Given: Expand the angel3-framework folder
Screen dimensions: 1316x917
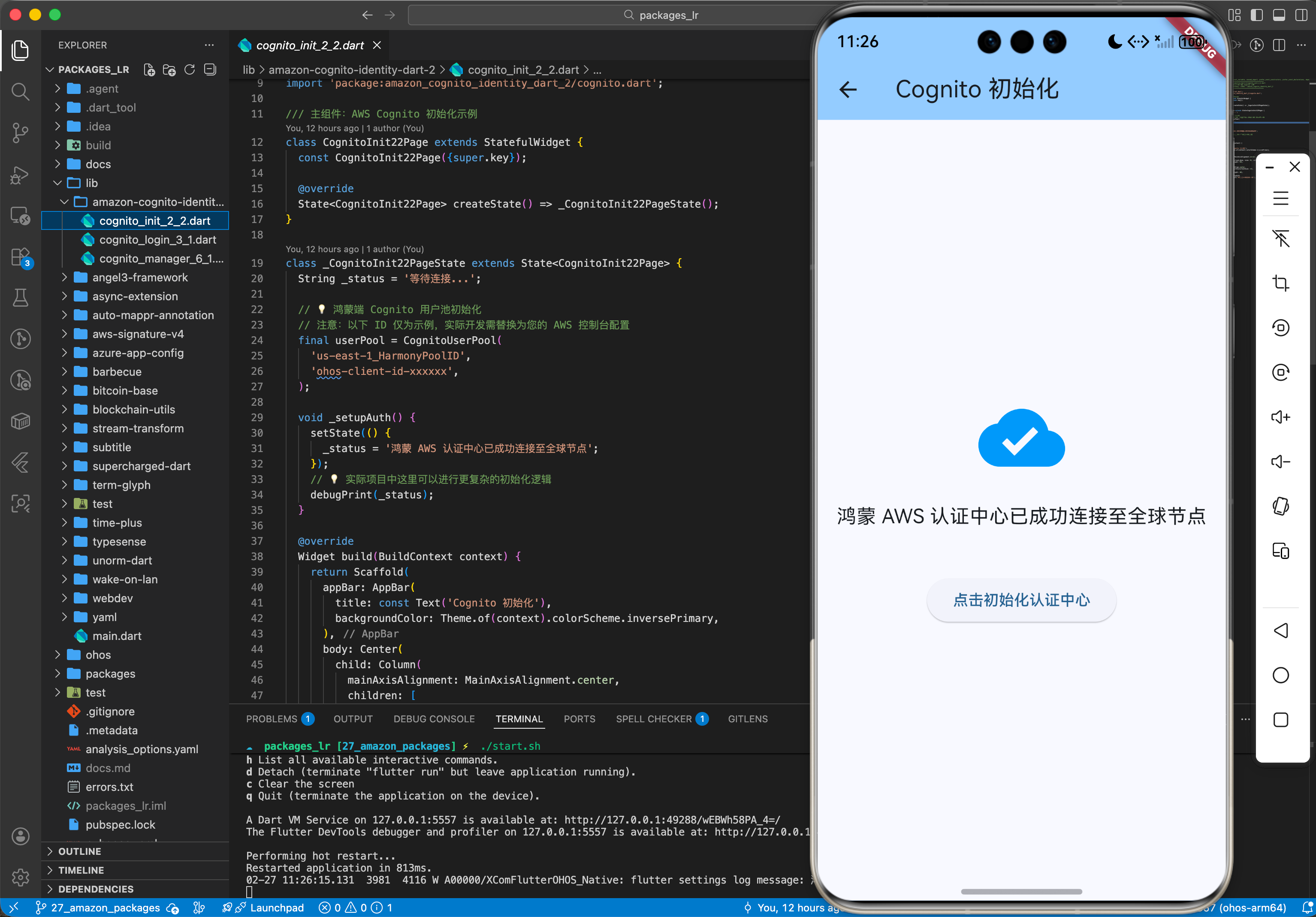Looking at the screenshot, I should (x=135, y=278).
